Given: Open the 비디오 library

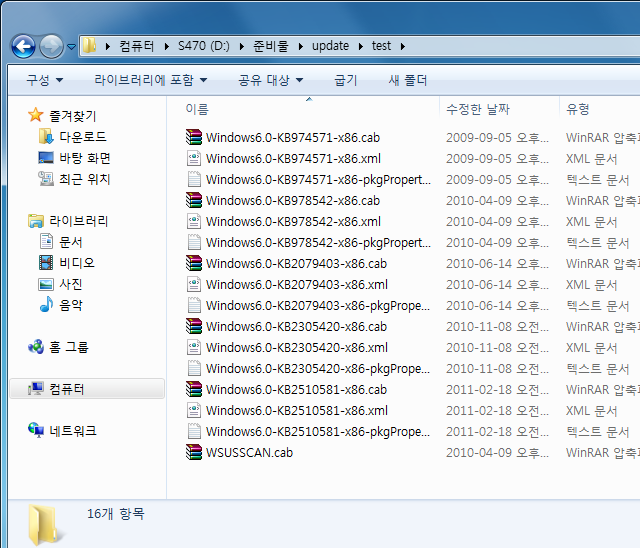Looking at the screenshot, I should point(77,263).
